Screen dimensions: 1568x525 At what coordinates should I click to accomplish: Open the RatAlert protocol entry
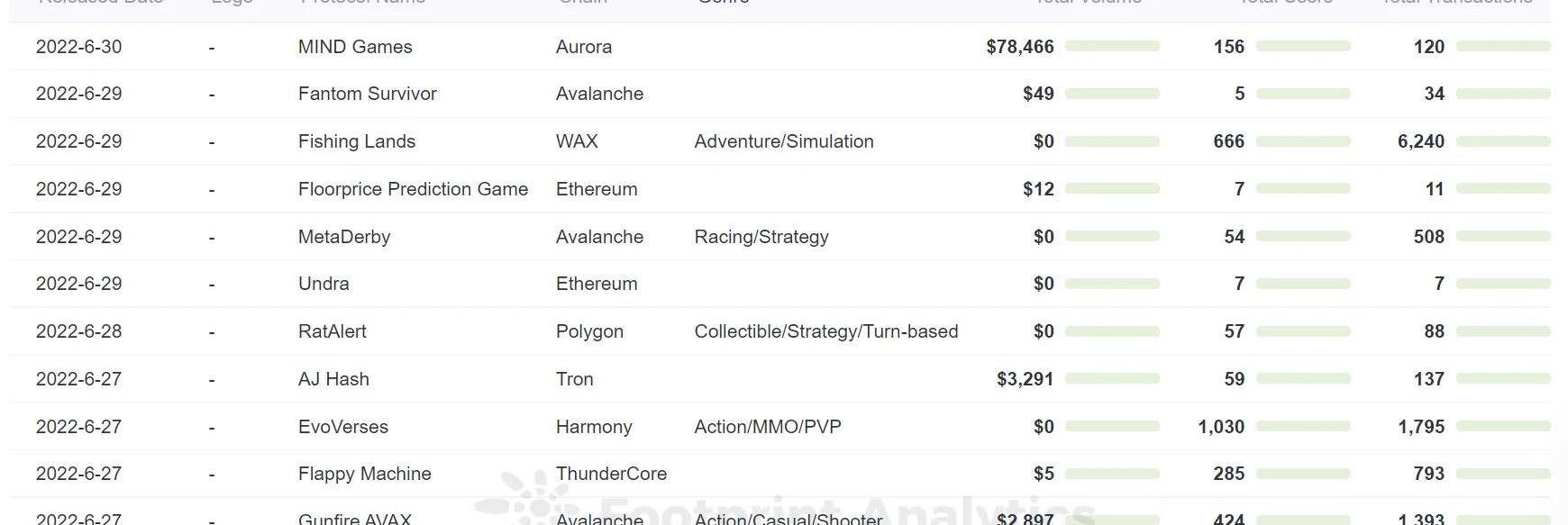[332, 331]
